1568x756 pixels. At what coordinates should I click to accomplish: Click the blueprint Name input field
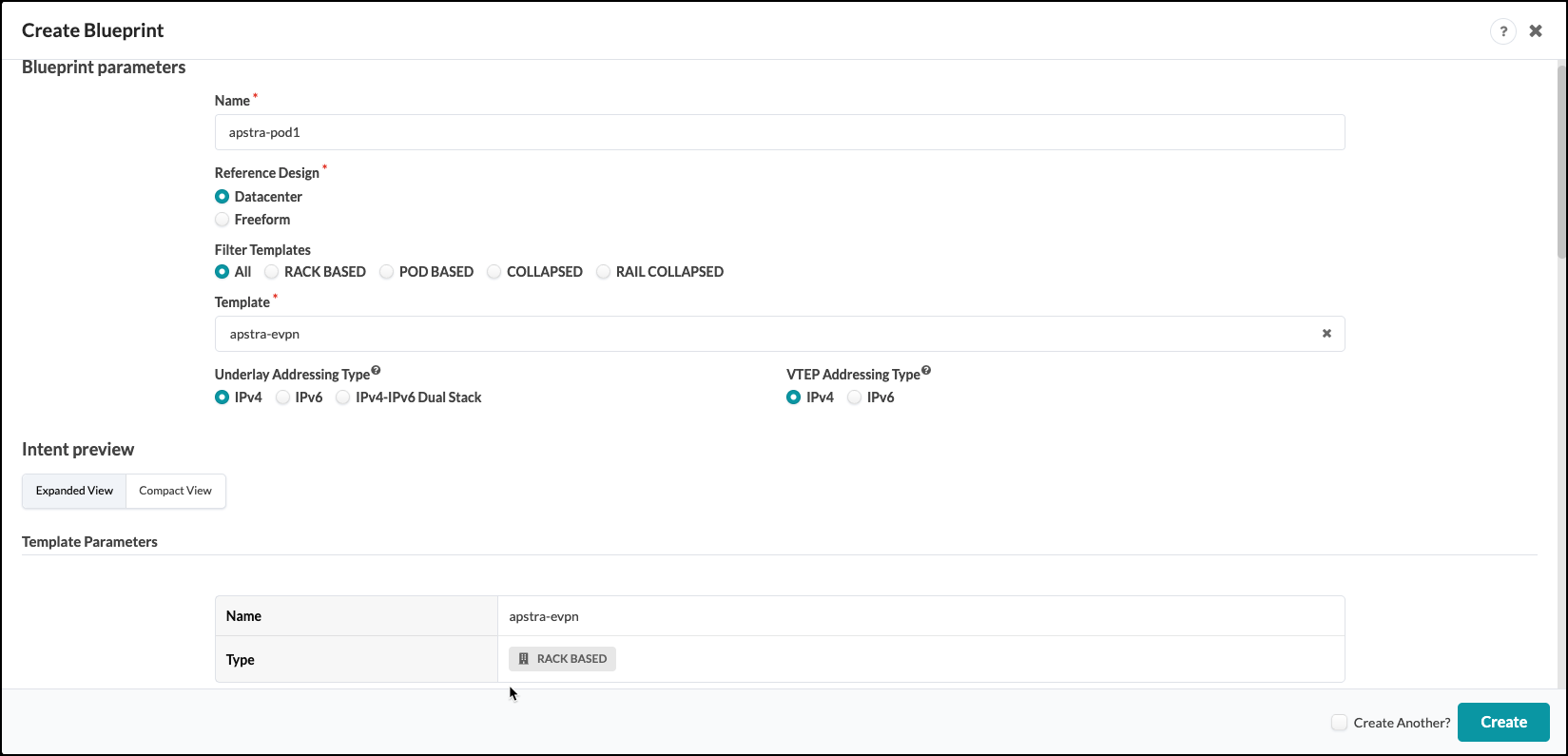tap(780, 132)
